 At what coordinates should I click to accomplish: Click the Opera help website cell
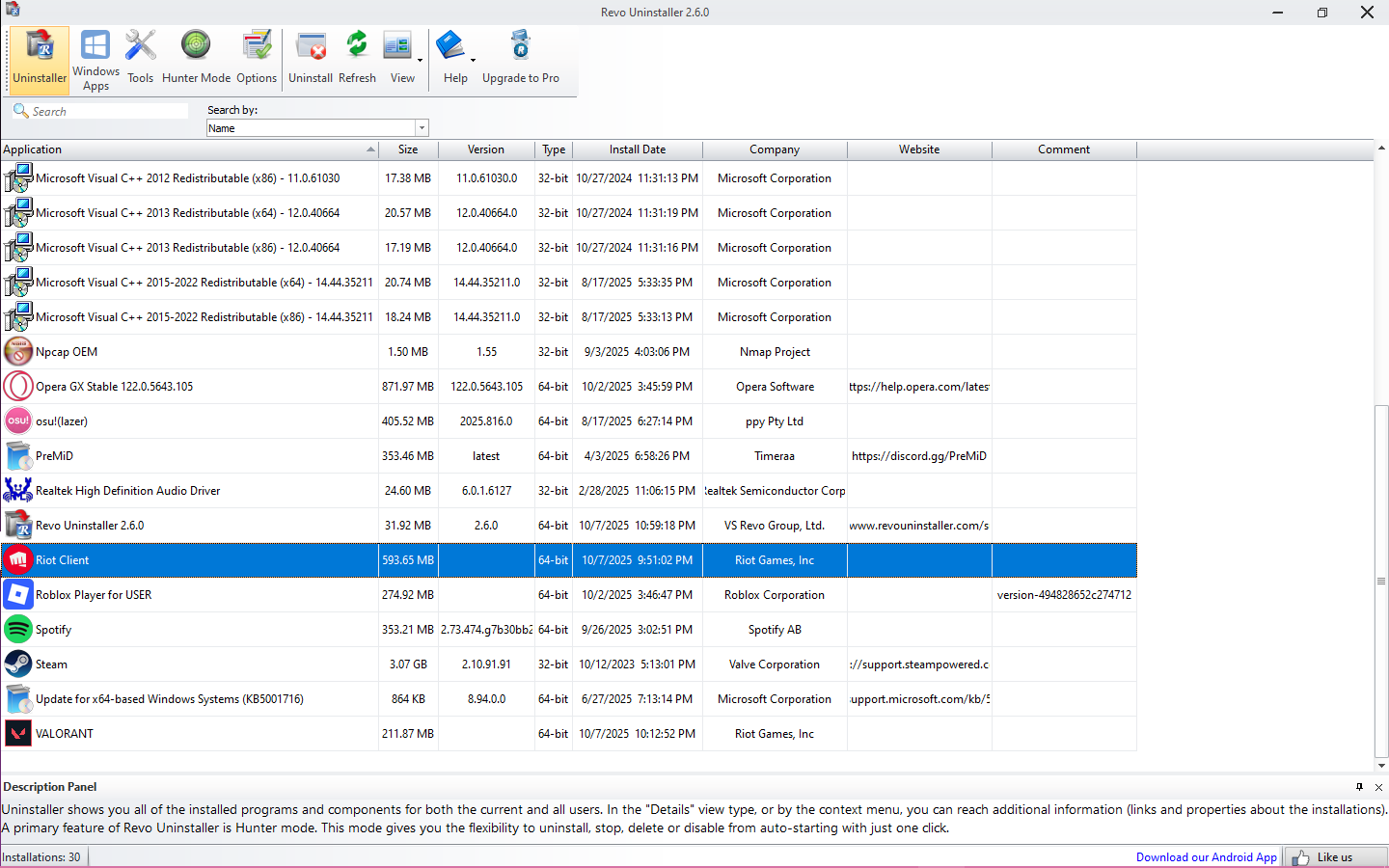click(x=919, y=387)
